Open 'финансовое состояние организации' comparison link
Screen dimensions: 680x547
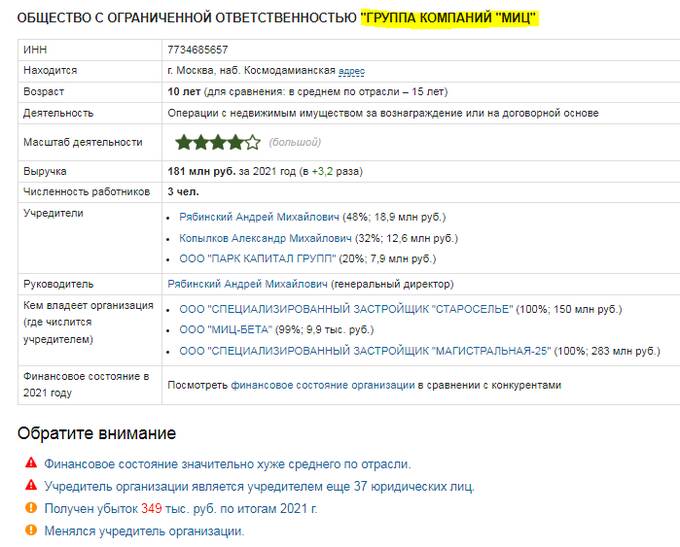pyautogui.click(x=323, y=385)
